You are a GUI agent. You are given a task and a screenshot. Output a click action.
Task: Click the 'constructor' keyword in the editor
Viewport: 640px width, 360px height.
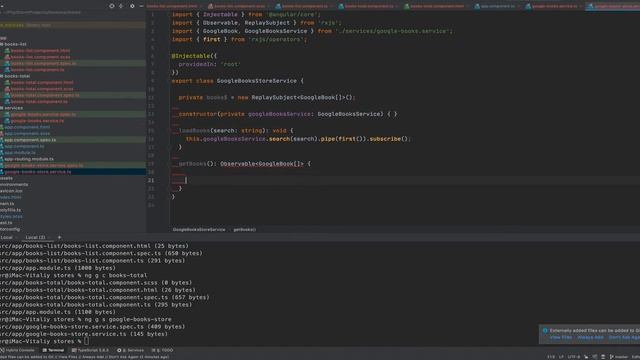198,114
